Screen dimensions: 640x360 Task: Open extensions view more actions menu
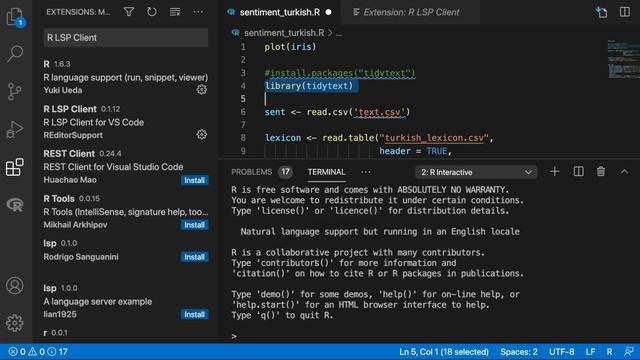click(x=198, y=12)
